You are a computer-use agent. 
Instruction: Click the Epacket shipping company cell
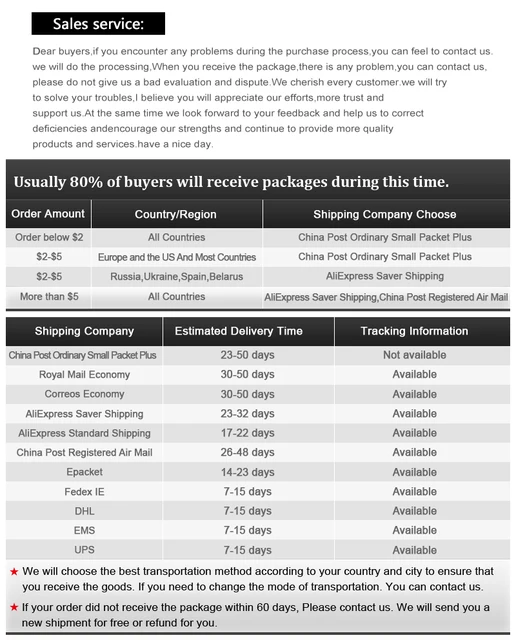click(x=84, y=472)
